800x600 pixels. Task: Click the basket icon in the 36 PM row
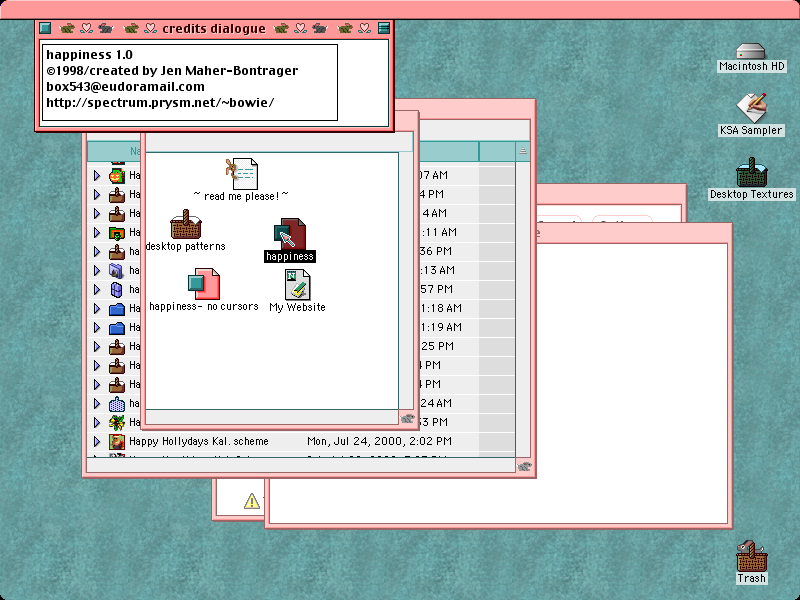coord(117,252)
